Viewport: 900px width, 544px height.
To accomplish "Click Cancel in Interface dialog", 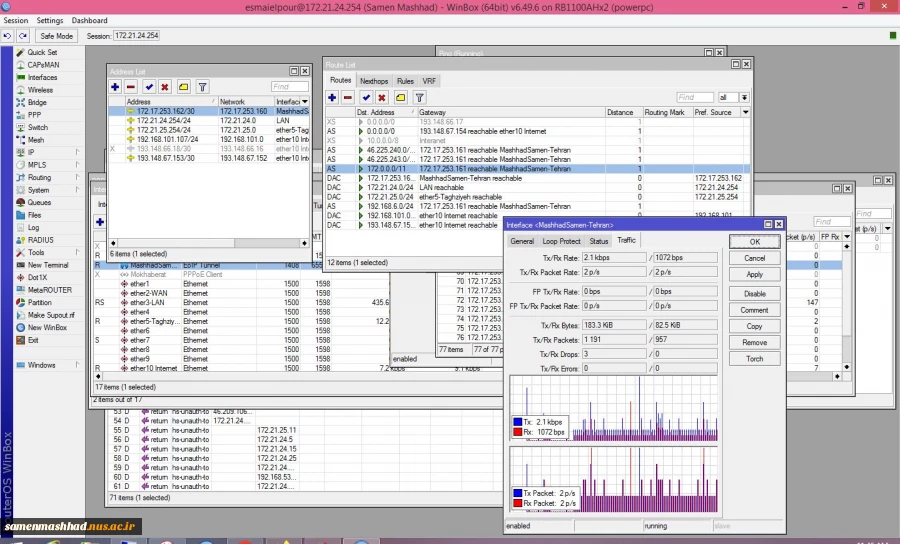I will (755, 258).
